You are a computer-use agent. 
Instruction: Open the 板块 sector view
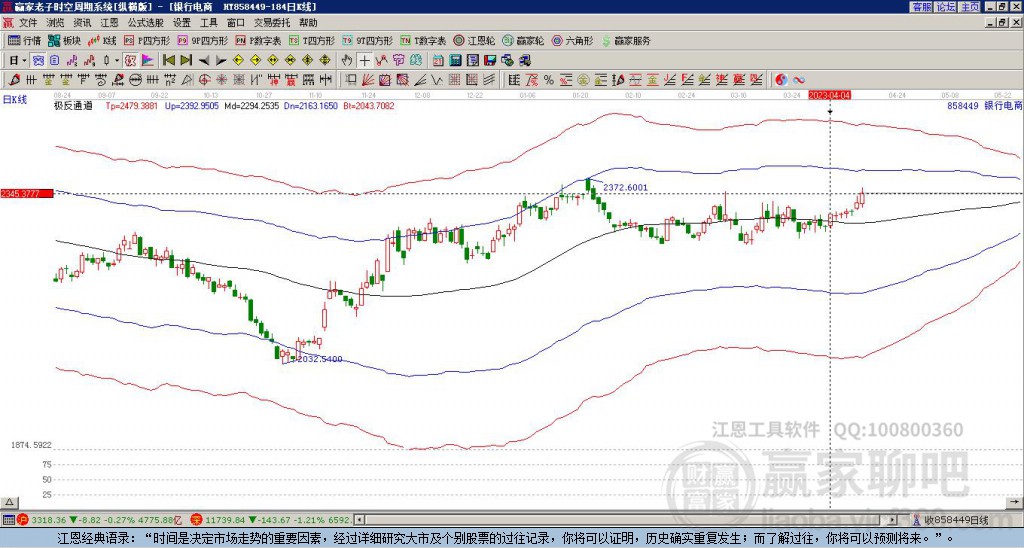pos(64,40)
